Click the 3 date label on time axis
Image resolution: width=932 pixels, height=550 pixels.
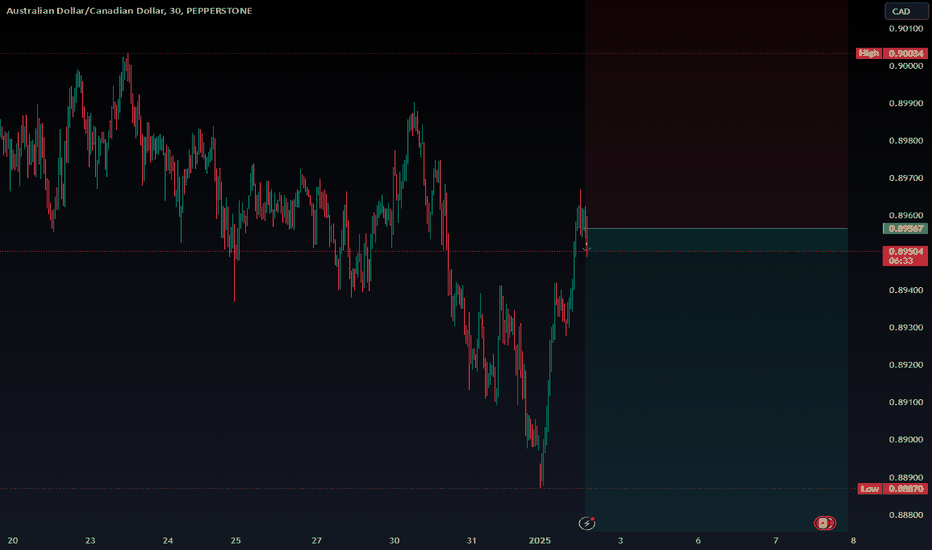coord(621,540)
